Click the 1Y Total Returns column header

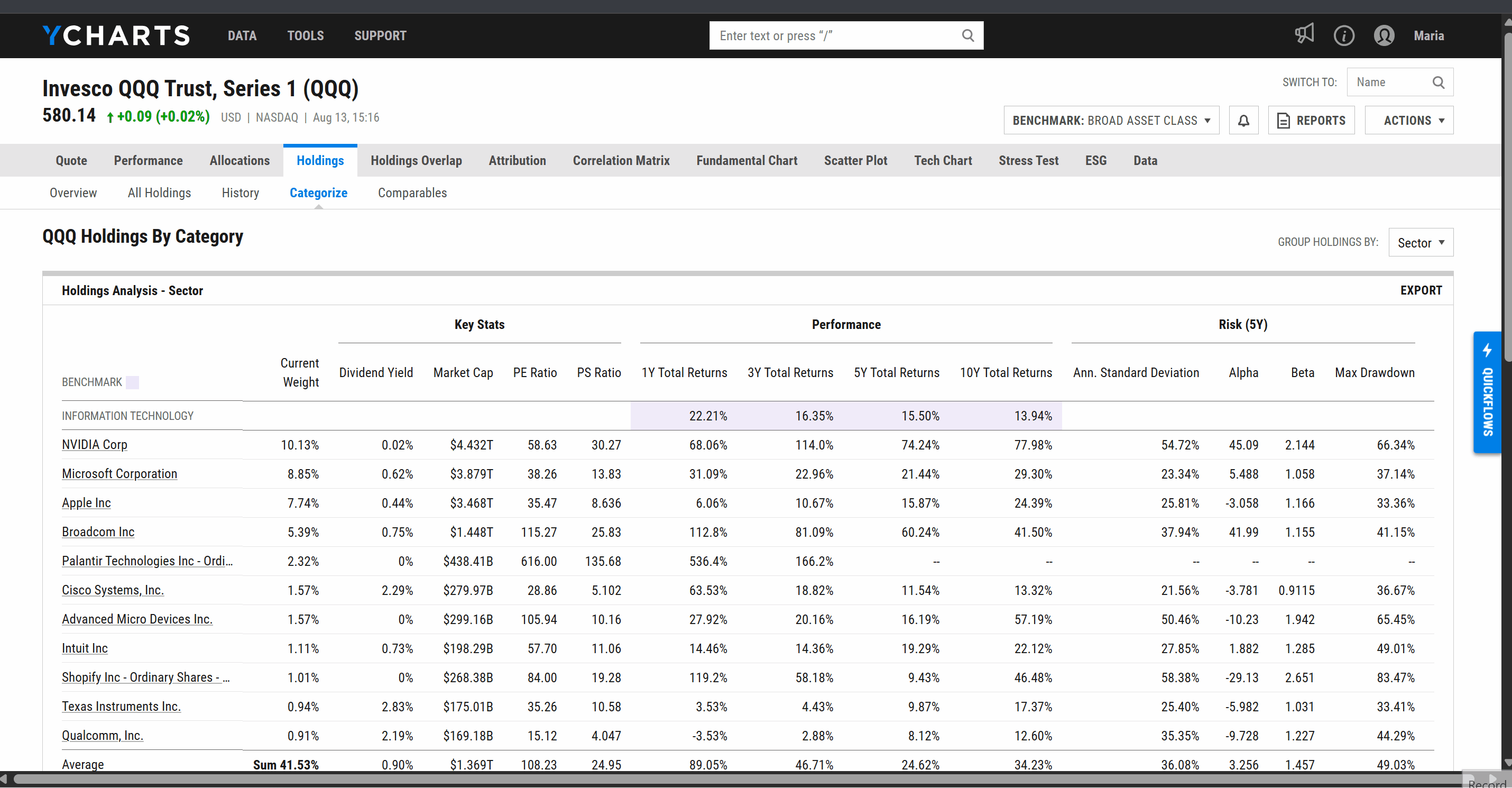click(684, 372)
